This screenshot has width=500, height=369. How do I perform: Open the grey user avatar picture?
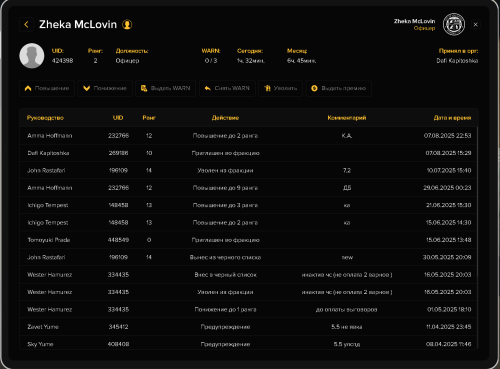32,56
